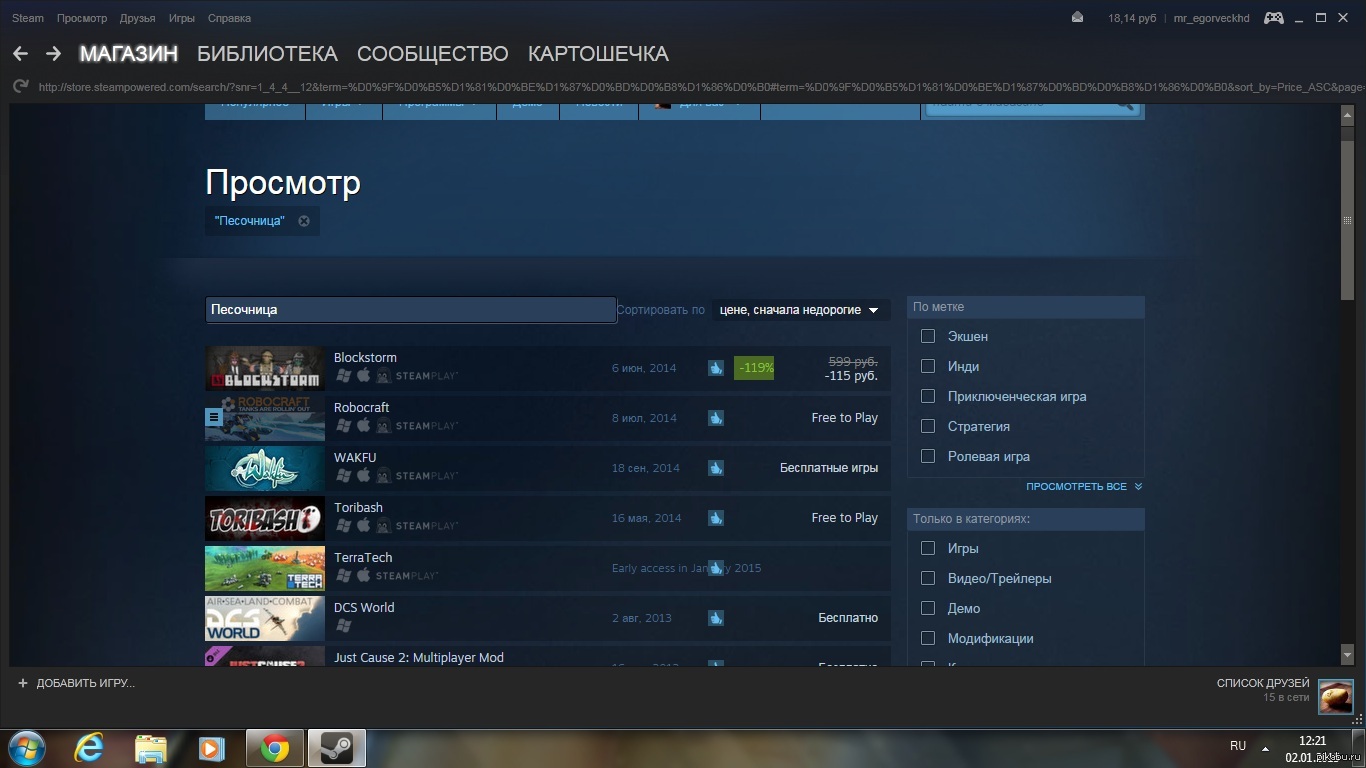Open the Blockstorm game listing

[x=365, y=358]
